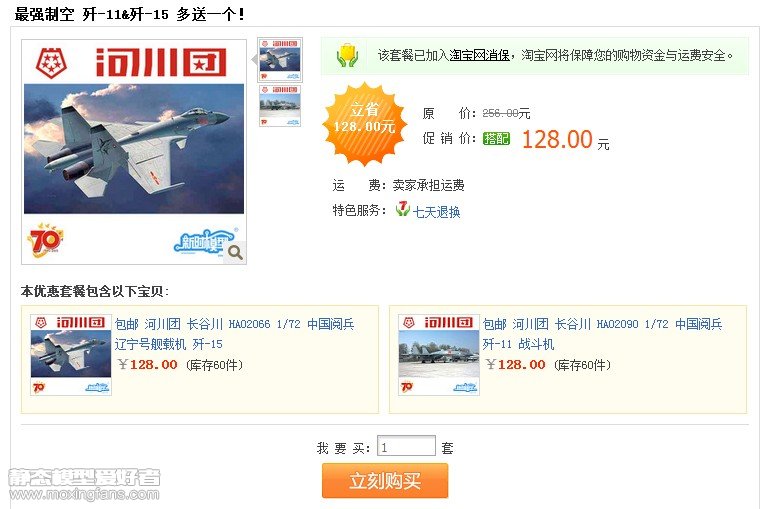Click the magnifier icon on main image

click(x=236, y=253)
